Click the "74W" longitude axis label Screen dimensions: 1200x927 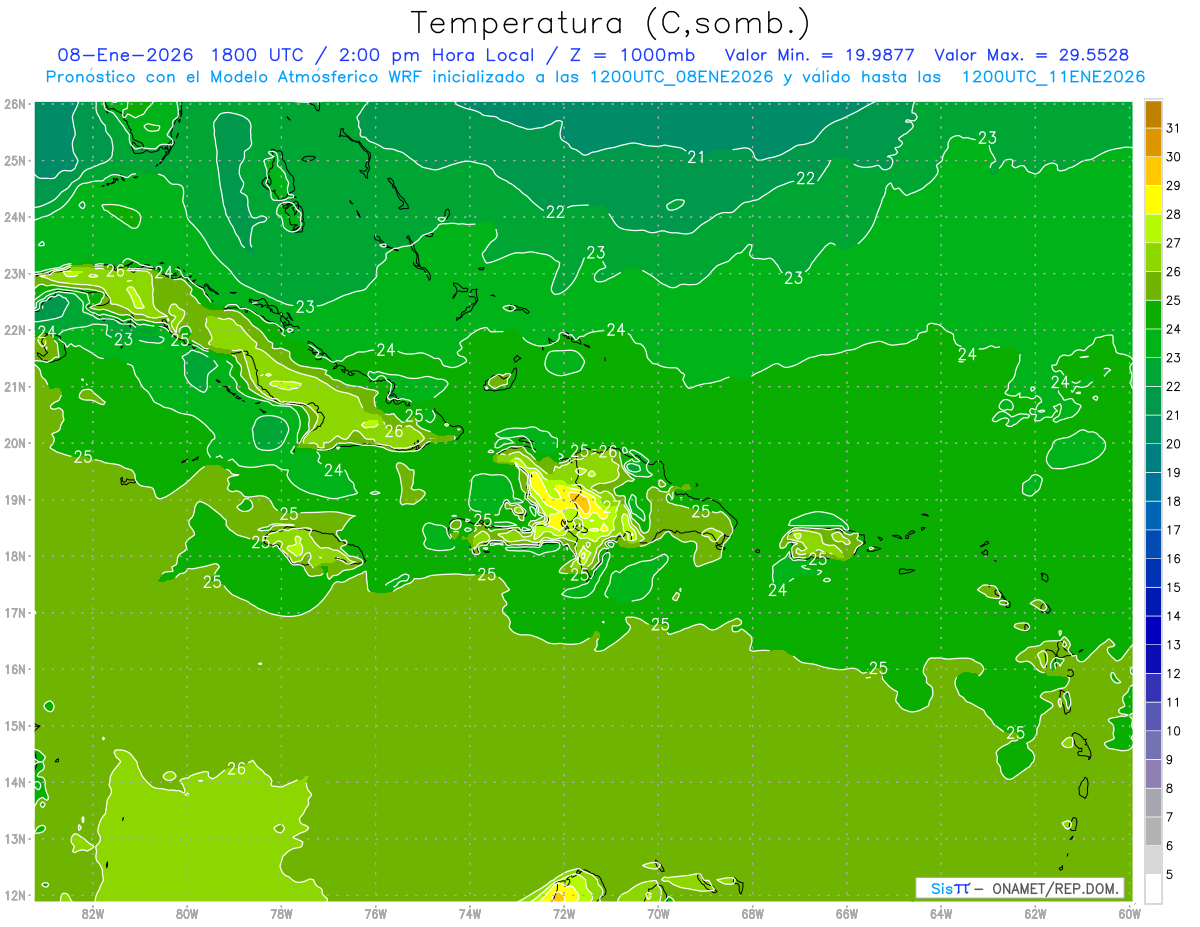470,913
